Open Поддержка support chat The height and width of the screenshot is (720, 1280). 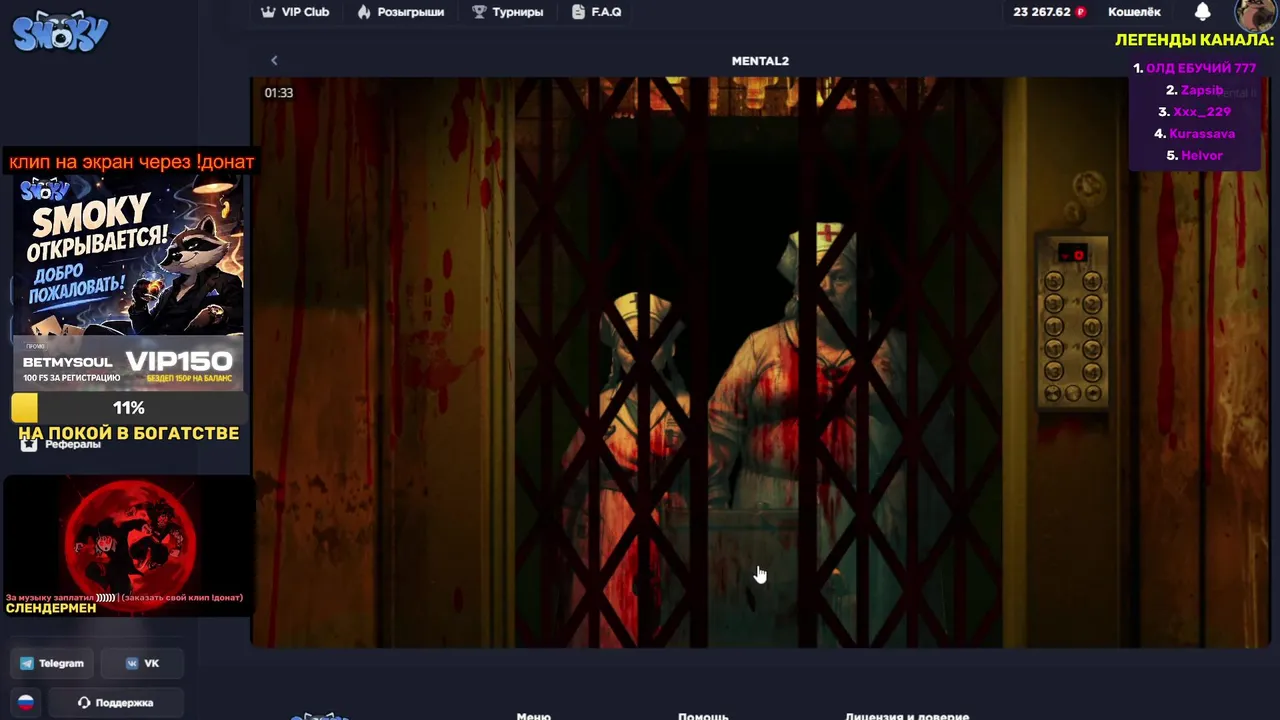coord(115,702)
